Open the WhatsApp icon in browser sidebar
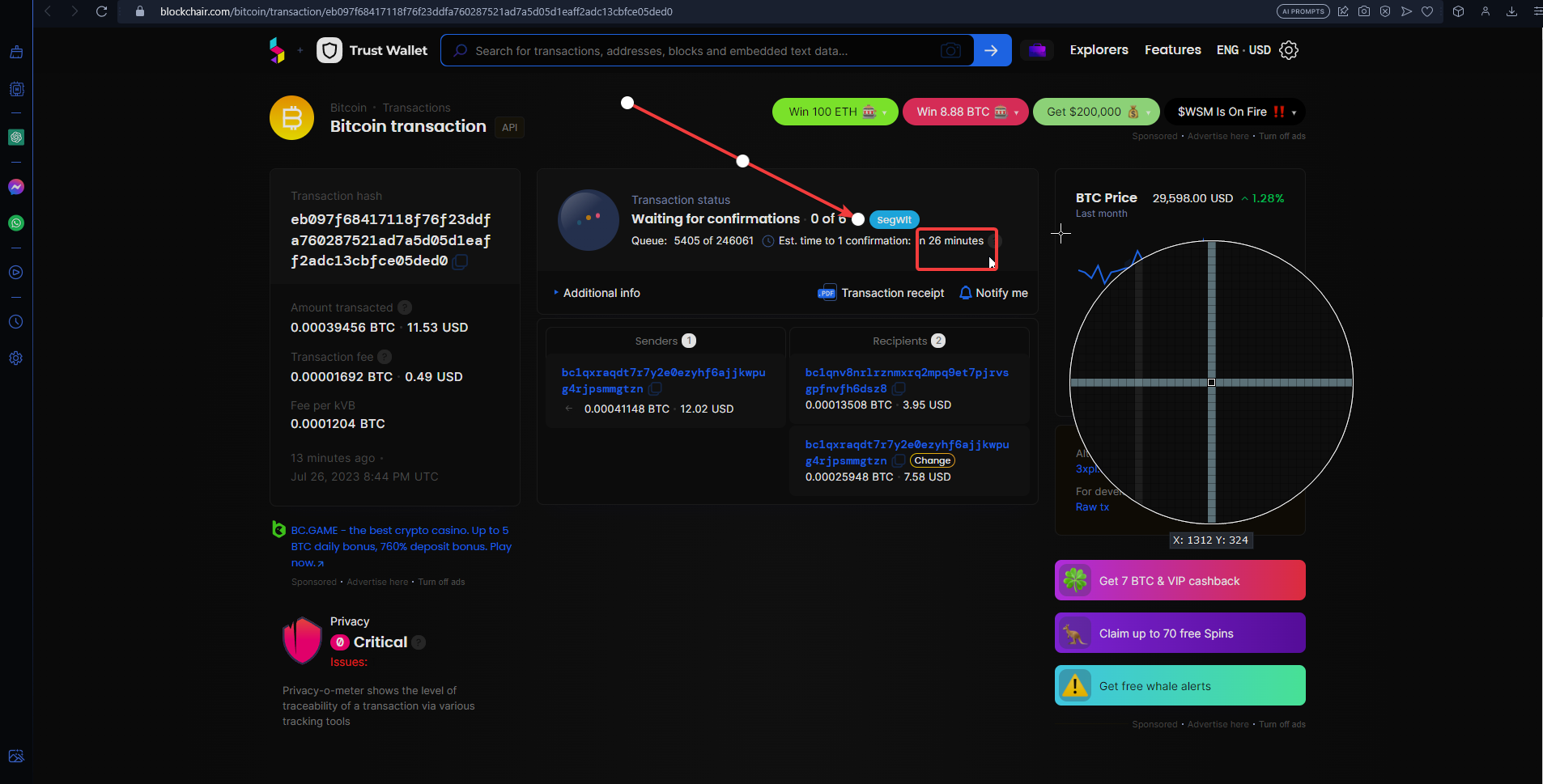 click(16, 223)
